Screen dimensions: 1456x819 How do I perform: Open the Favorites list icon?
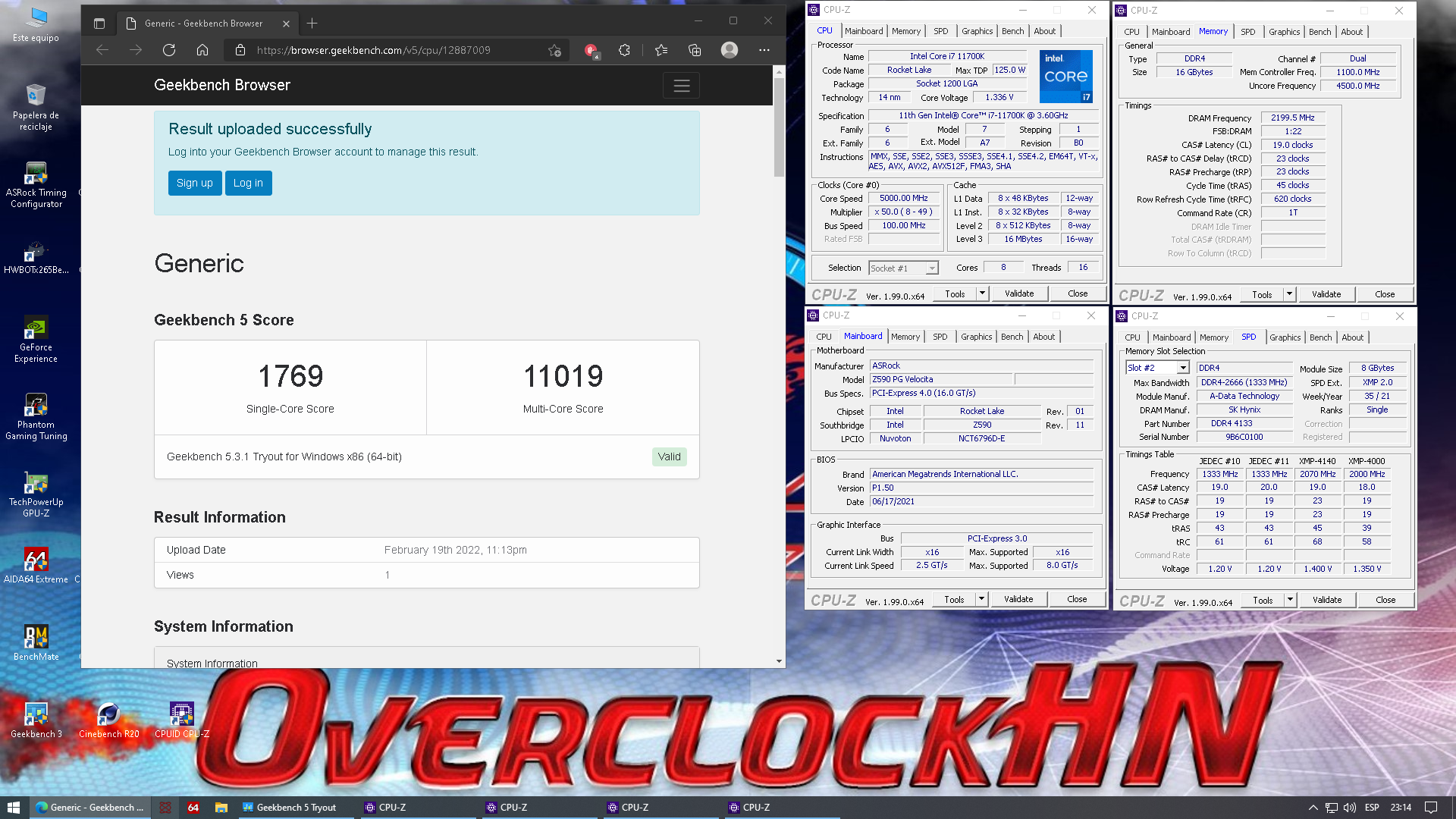pyautogui.click(x=661, y=50)
